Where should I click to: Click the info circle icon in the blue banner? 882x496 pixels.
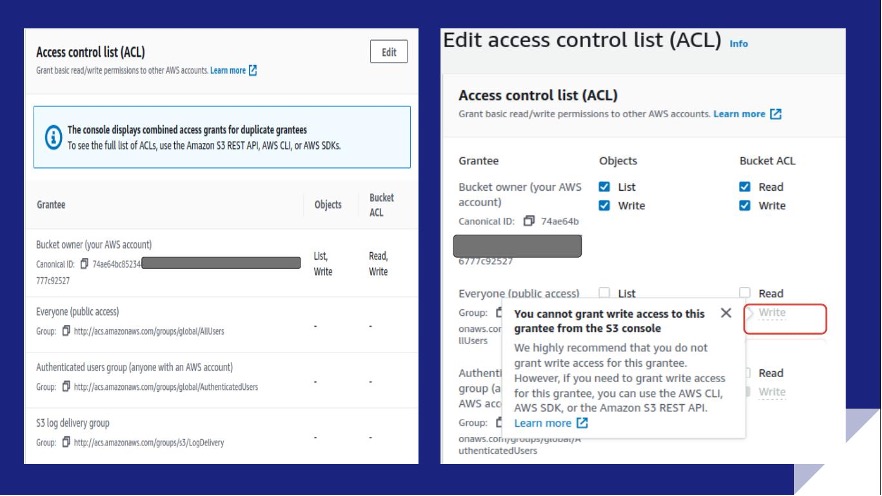(52, 137)
